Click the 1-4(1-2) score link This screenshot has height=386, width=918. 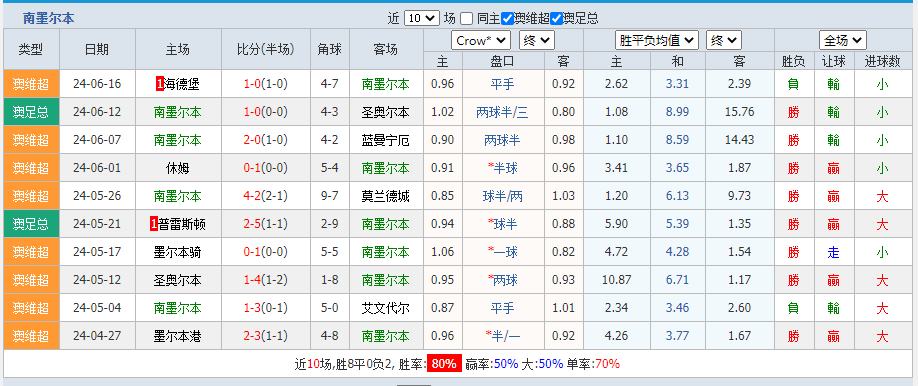[x=266, y=281]
